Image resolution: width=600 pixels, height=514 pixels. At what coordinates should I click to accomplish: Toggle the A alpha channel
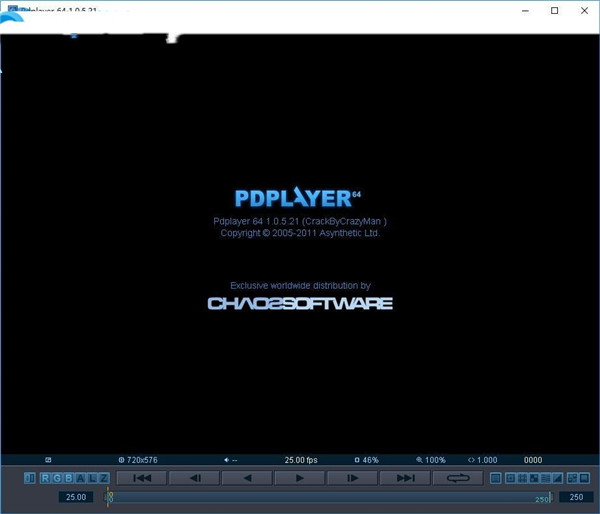[x=80, y=478]
